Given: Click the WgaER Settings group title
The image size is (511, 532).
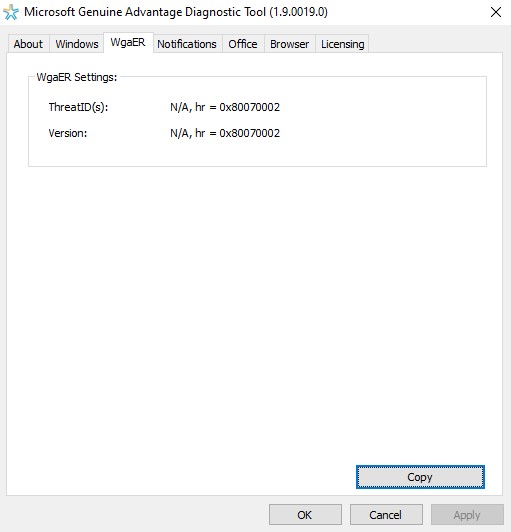Looking at the screenshot, I should click(x=77, y=77).
